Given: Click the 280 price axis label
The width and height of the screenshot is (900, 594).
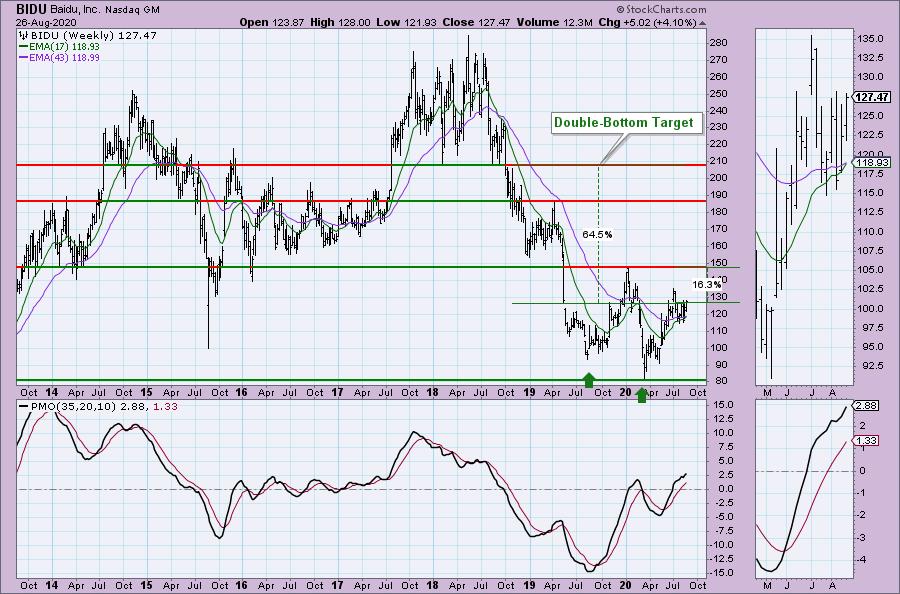Looking at the screenshot, I should 719,42.
